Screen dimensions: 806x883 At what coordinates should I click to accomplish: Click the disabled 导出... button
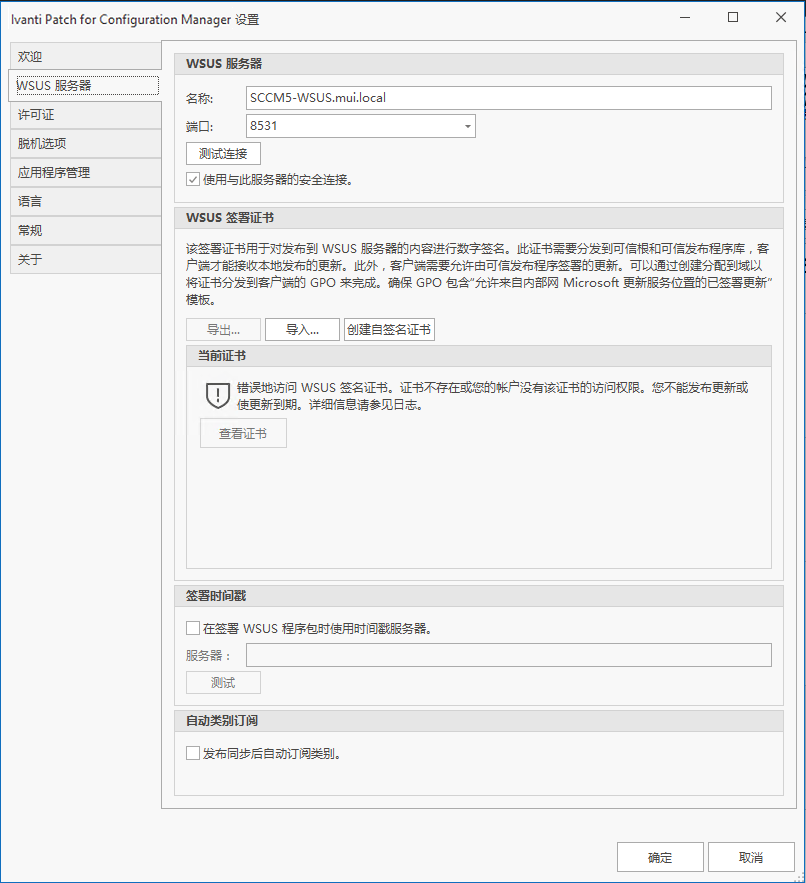pyautogui.click(x=223, y=329)
